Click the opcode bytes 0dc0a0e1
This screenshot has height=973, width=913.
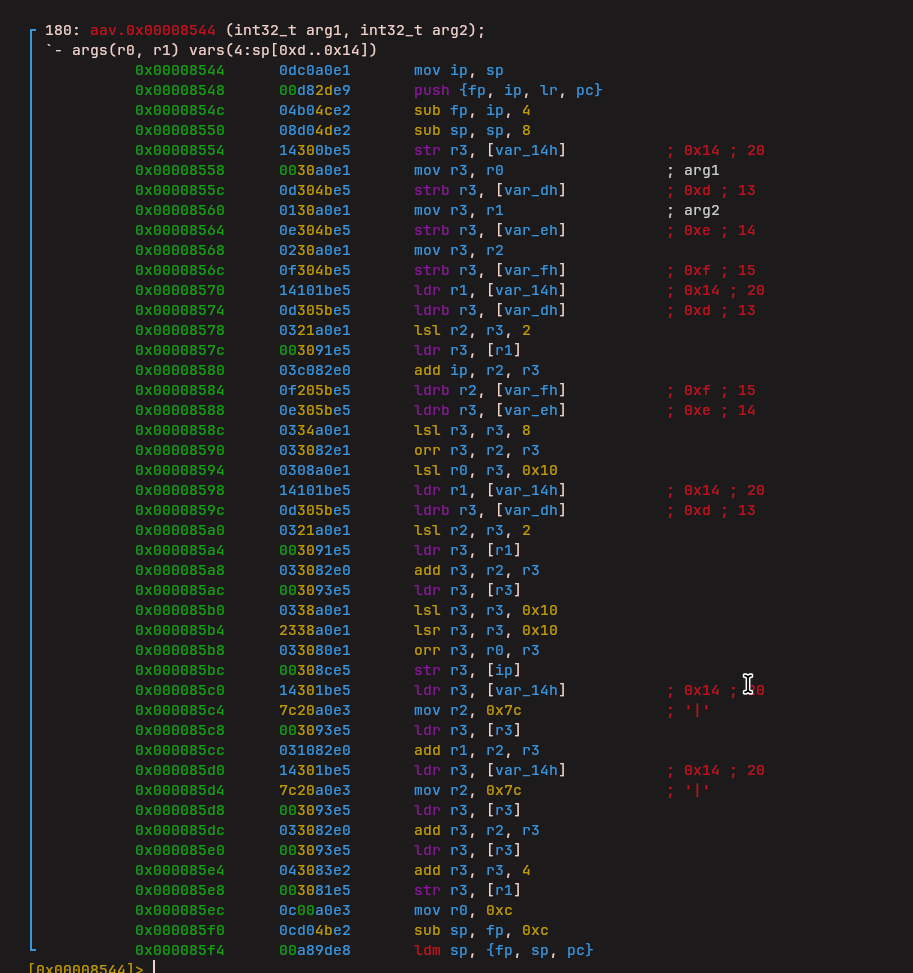pyautogui.click(x=315, y=70)
